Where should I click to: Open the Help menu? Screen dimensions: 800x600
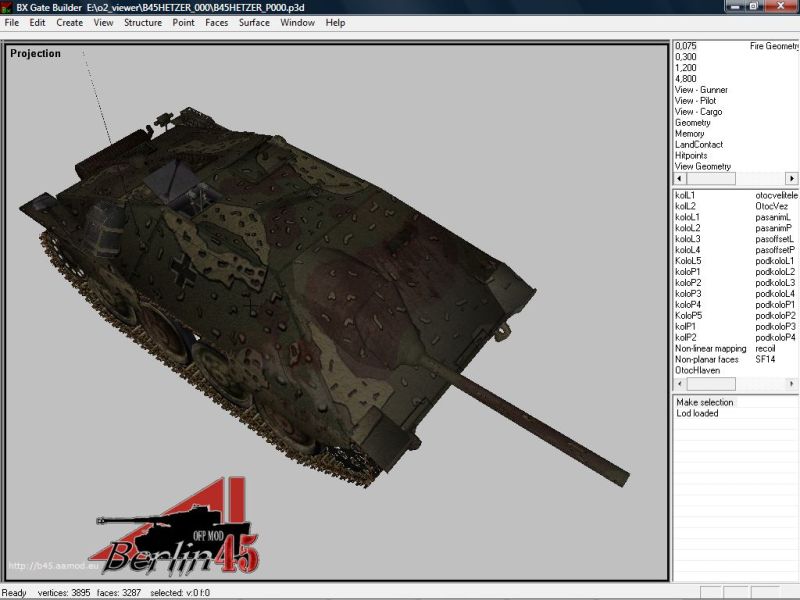(335, 22)
